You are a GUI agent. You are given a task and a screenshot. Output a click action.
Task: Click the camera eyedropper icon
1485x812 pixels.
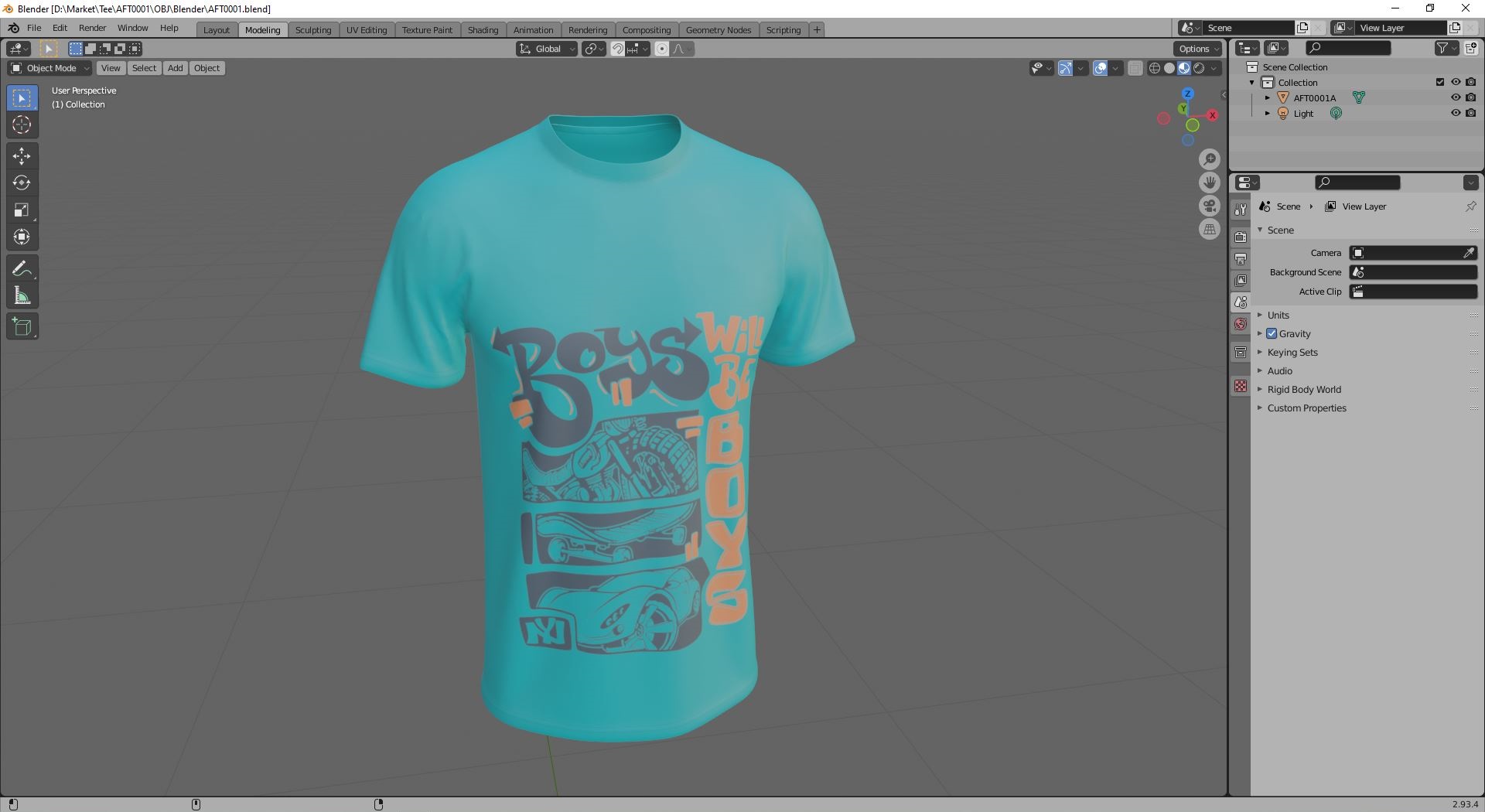1469,253
